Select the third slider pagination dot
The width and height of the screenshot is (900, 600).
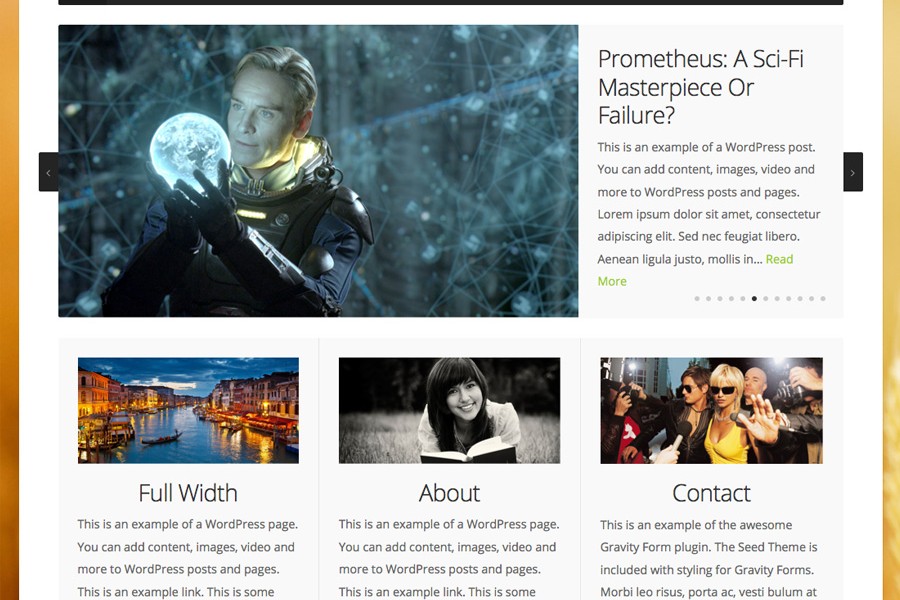720,299
